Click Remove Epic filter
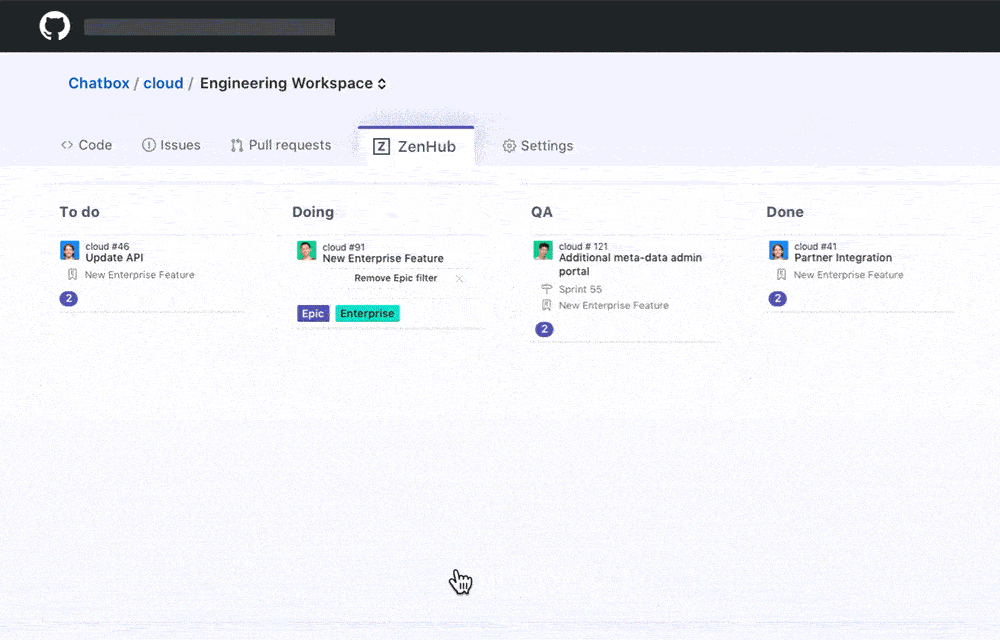The image size is (1000, 640). pyautogui.click(x=396, y=279)
